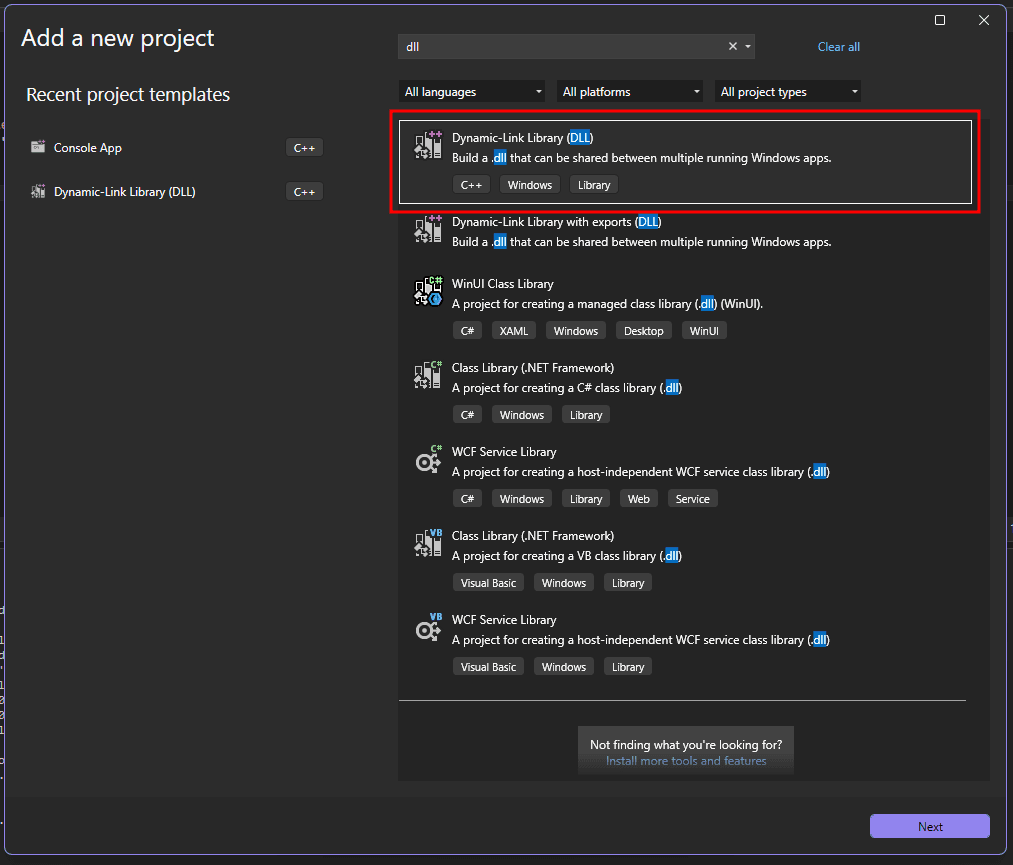Click in the template search box

(x=560, y=46)
